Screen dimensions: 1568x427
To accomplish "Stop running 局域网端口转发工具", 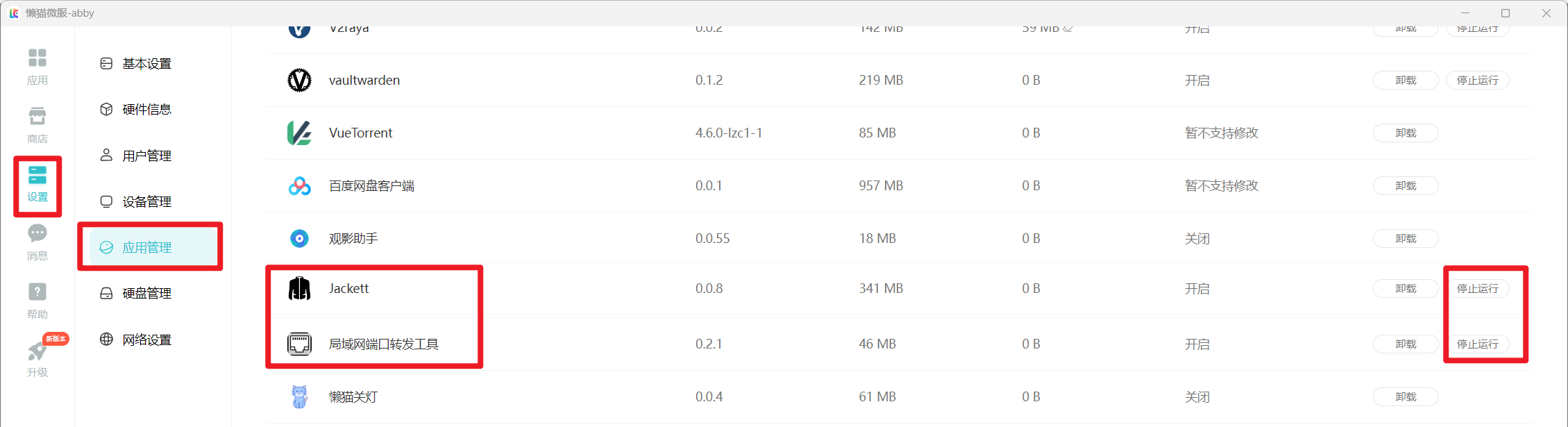I will pyautogui.click(x=1477, y=344).
